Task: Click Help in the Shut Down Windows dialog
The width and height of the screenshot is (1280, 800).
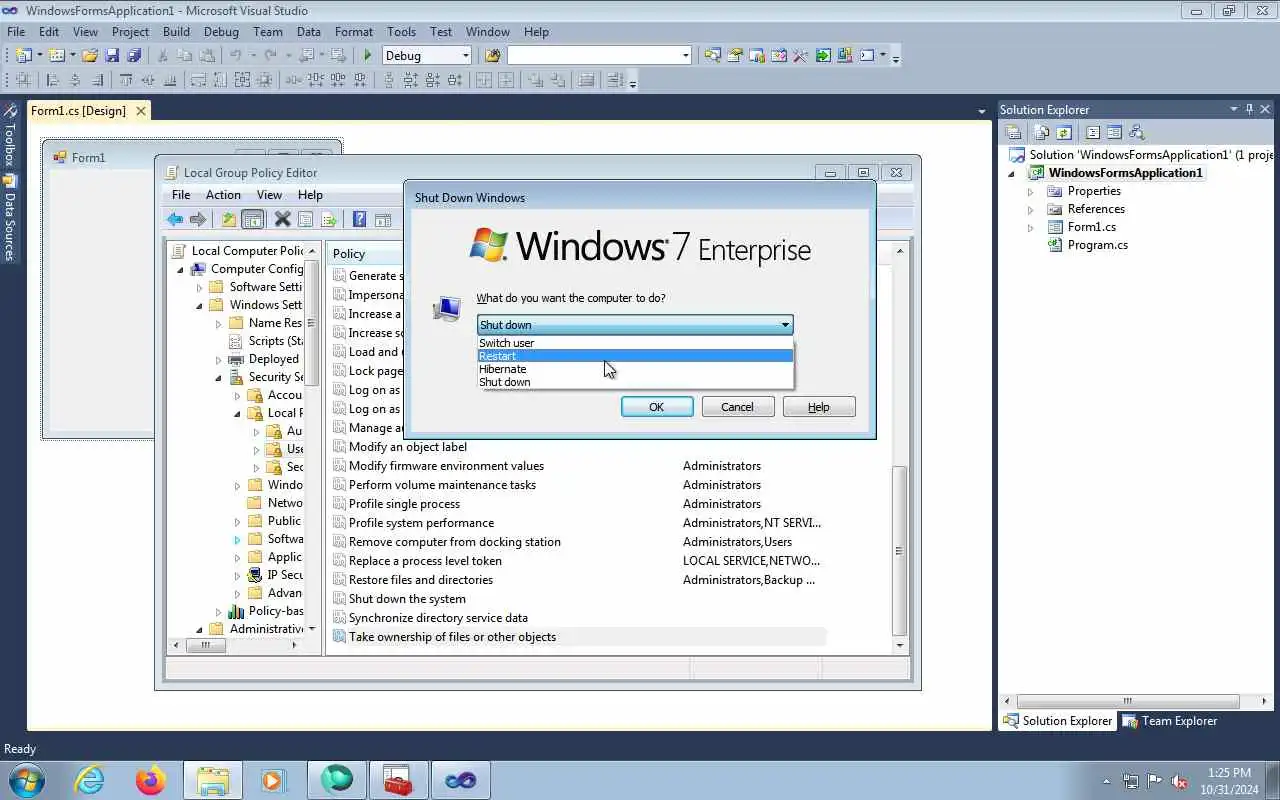Action: click(819, 407)
